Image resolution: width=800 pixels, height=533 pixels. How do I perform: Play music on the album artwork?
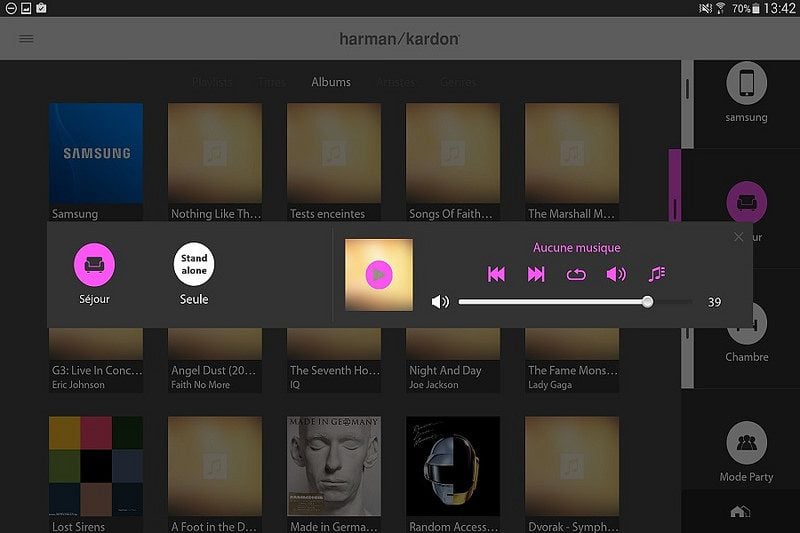[x=379, y=274]
